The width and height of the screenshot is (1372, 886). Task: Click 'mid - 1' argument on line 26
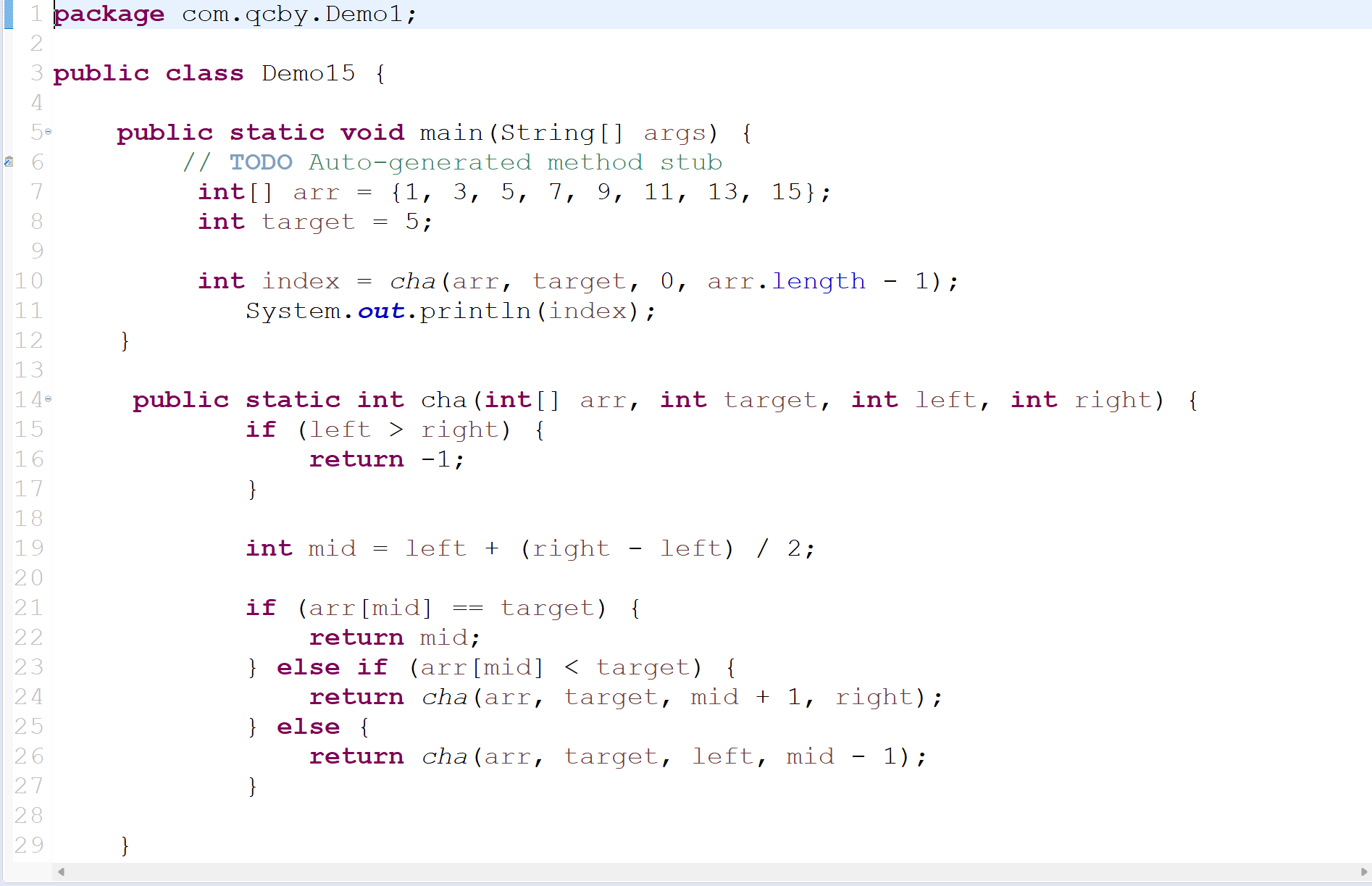coord(841,756)
